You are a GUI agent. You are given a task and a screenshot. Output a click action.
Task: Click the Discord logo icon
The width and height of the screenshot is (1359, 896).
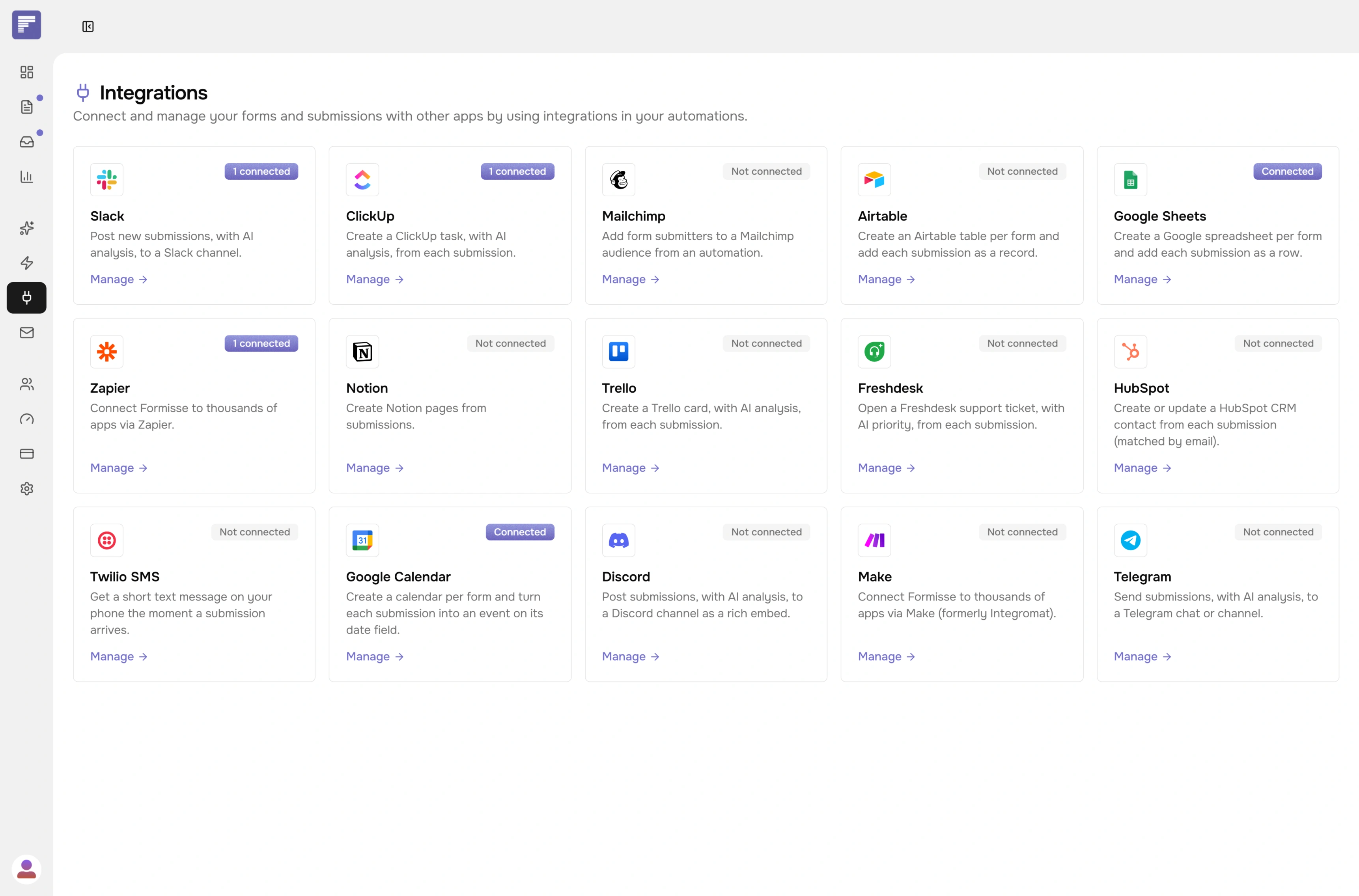click(619, 540)
